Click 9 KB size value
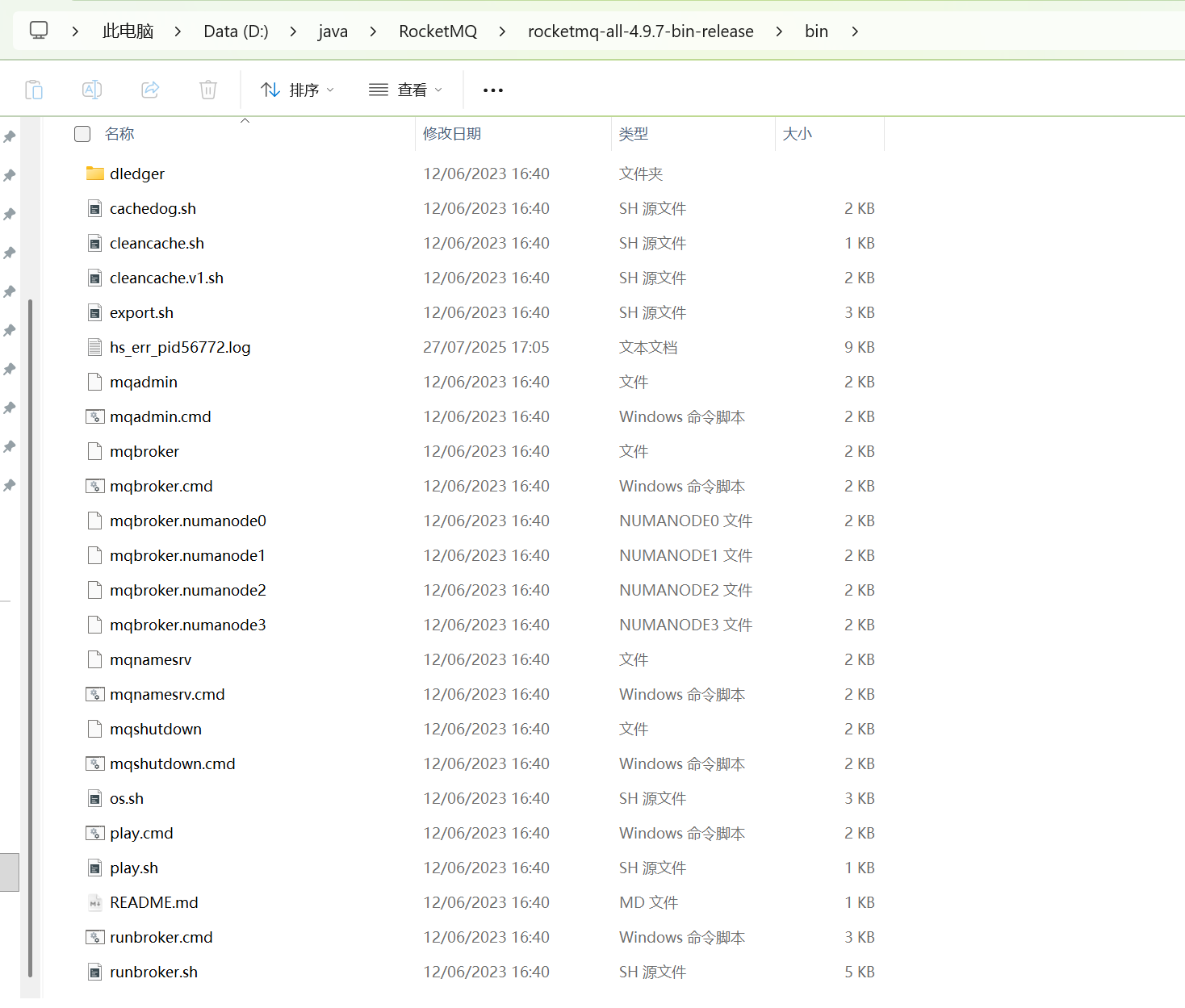Image resolution: width=1185 pixels, height=1008 pixels. (x=860, y=347)
